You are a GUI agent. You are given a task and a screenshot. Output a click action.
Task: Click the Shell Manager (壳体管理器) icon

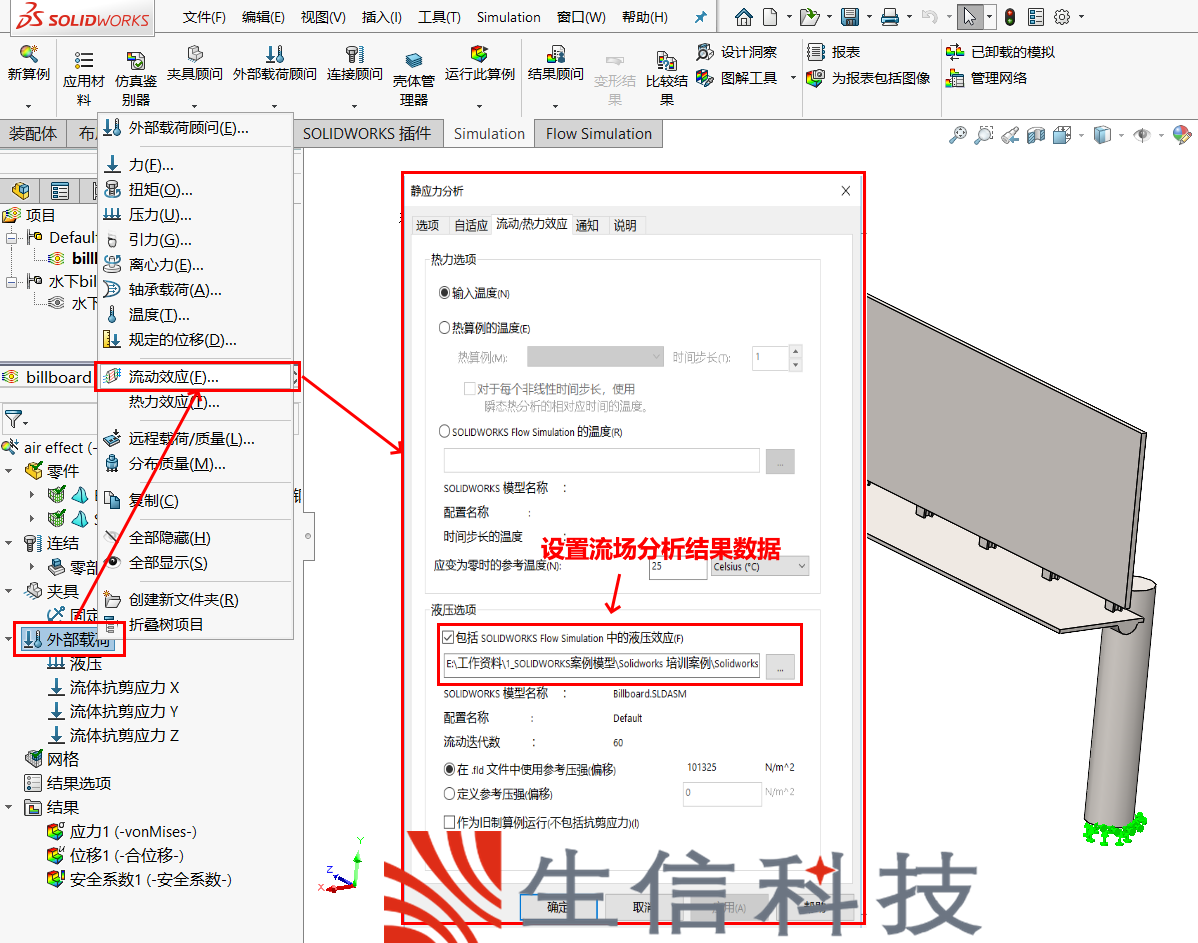click(x=413, y=60)
